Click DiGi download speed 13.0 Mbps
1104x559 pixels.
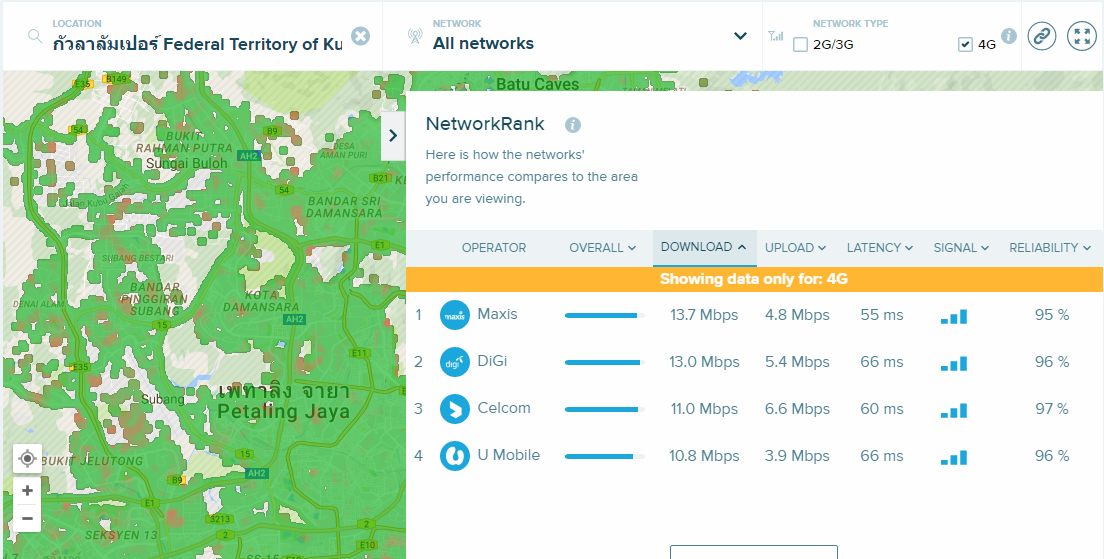(704, 363)
